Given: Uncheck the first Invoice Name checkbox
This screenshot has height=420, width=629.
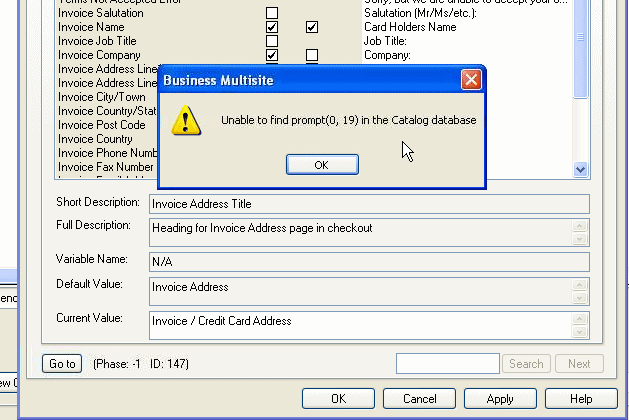Looking at the screenshot, I should (272, 27).
